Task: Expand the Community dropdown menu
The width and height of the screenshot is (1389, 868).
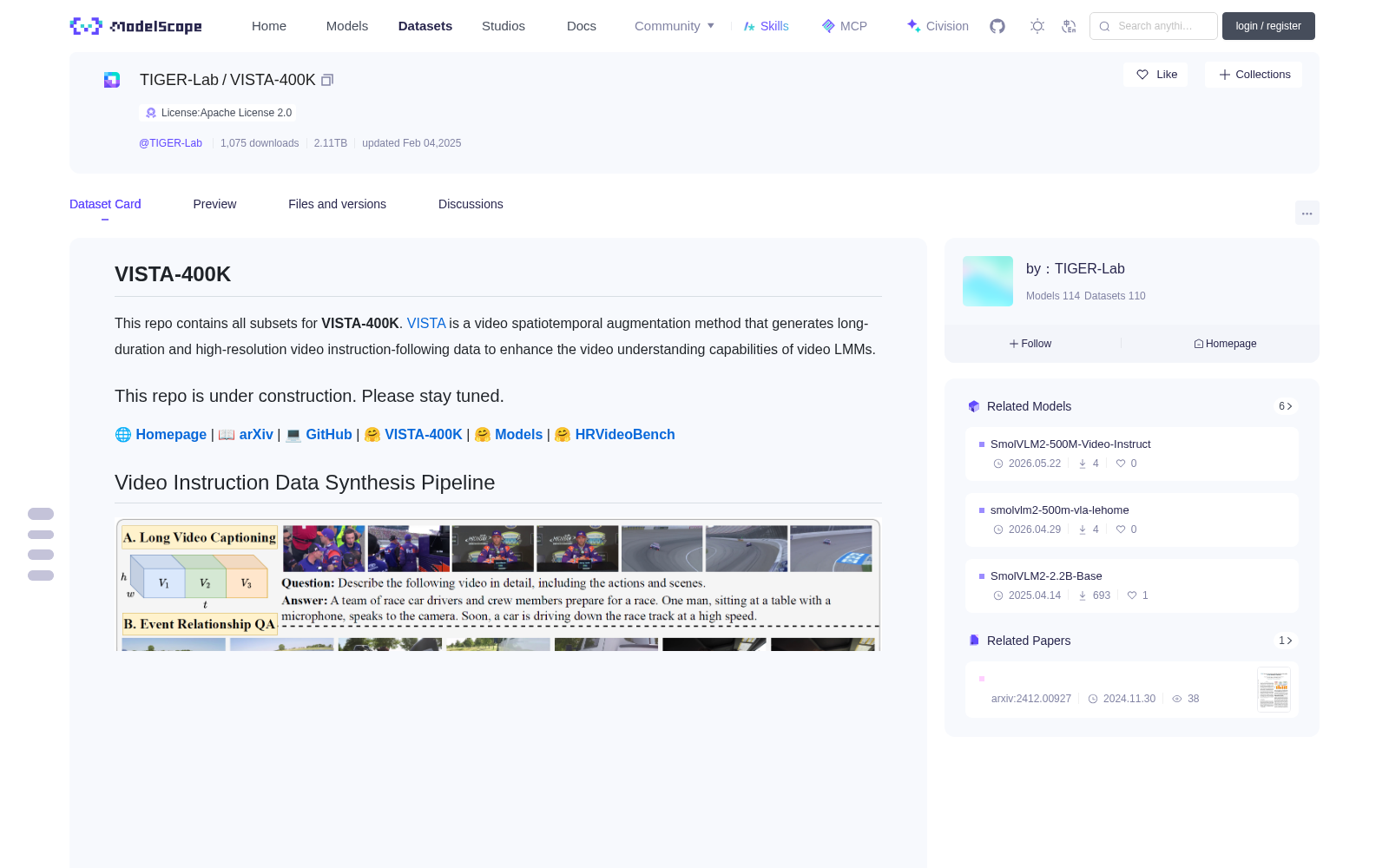Action: pyautogui.click(x=675, y=26)
